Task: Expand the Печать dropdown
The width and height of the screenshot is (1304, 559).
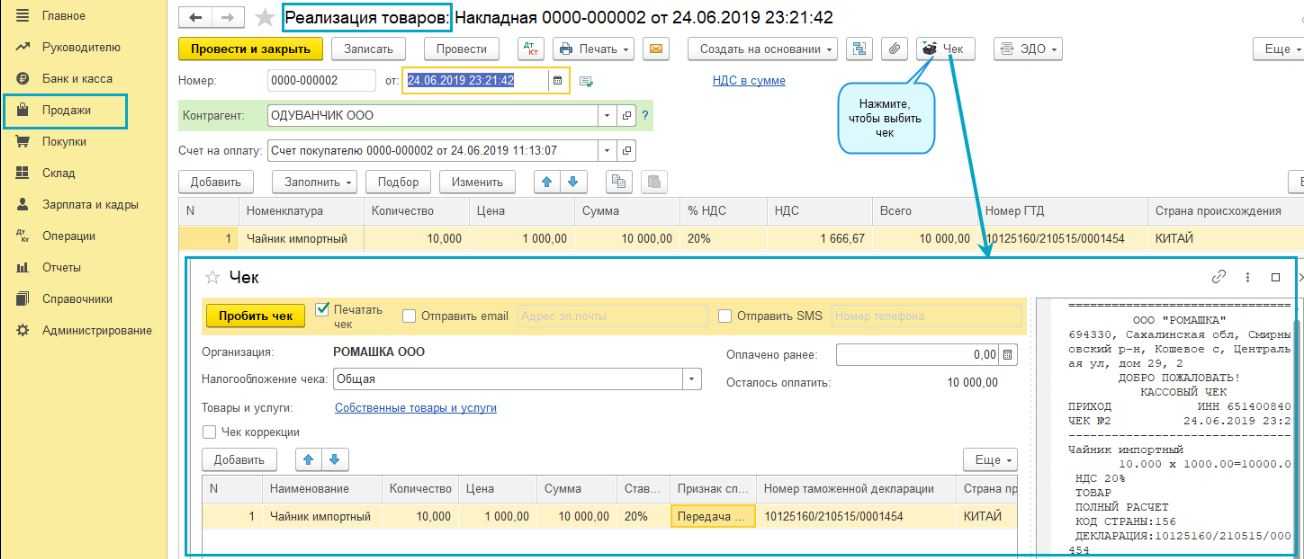Action: (596, 49)
